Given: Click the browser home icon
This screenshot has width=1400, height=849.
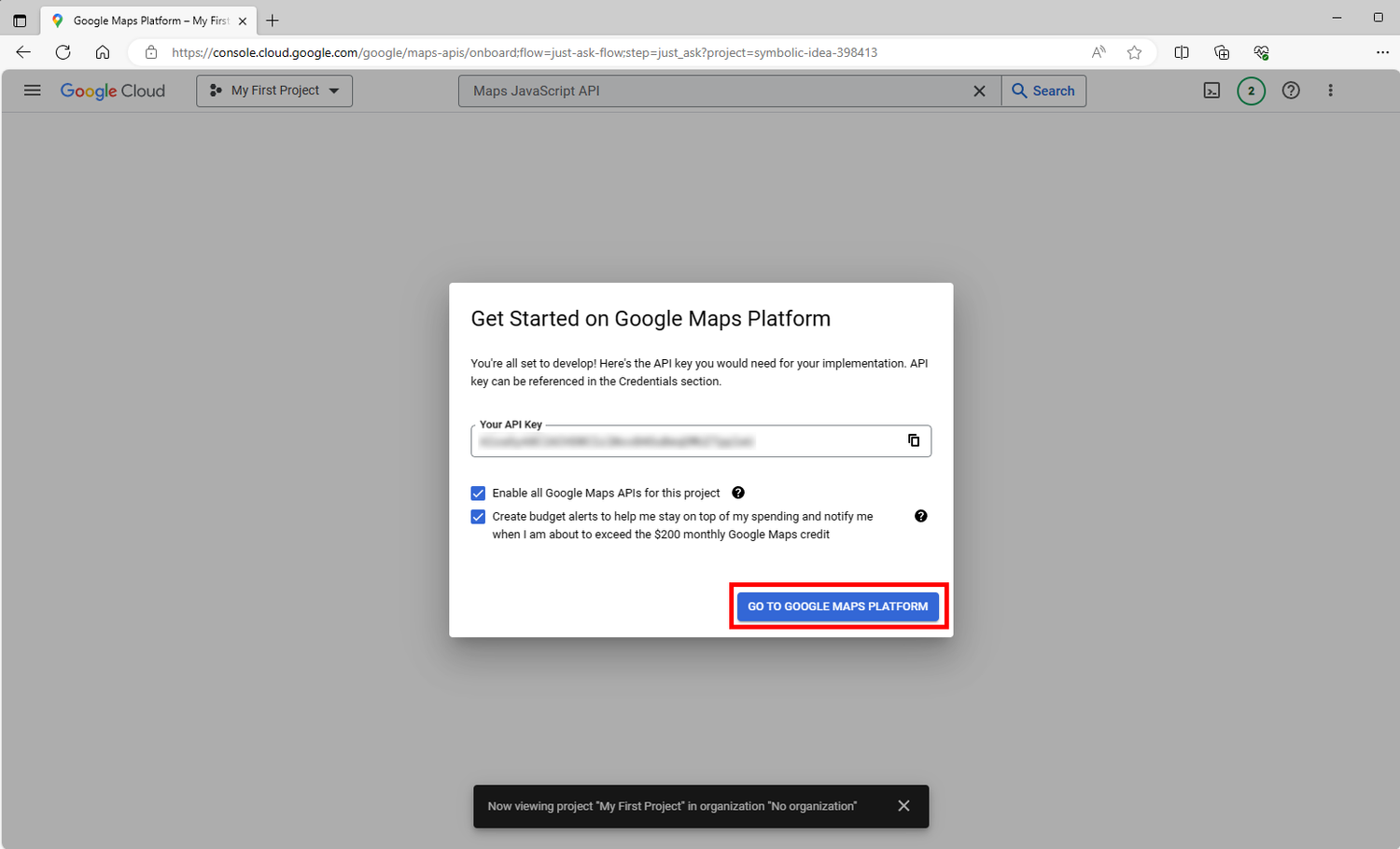Looking at the screenshot, I should pos(103,52).
